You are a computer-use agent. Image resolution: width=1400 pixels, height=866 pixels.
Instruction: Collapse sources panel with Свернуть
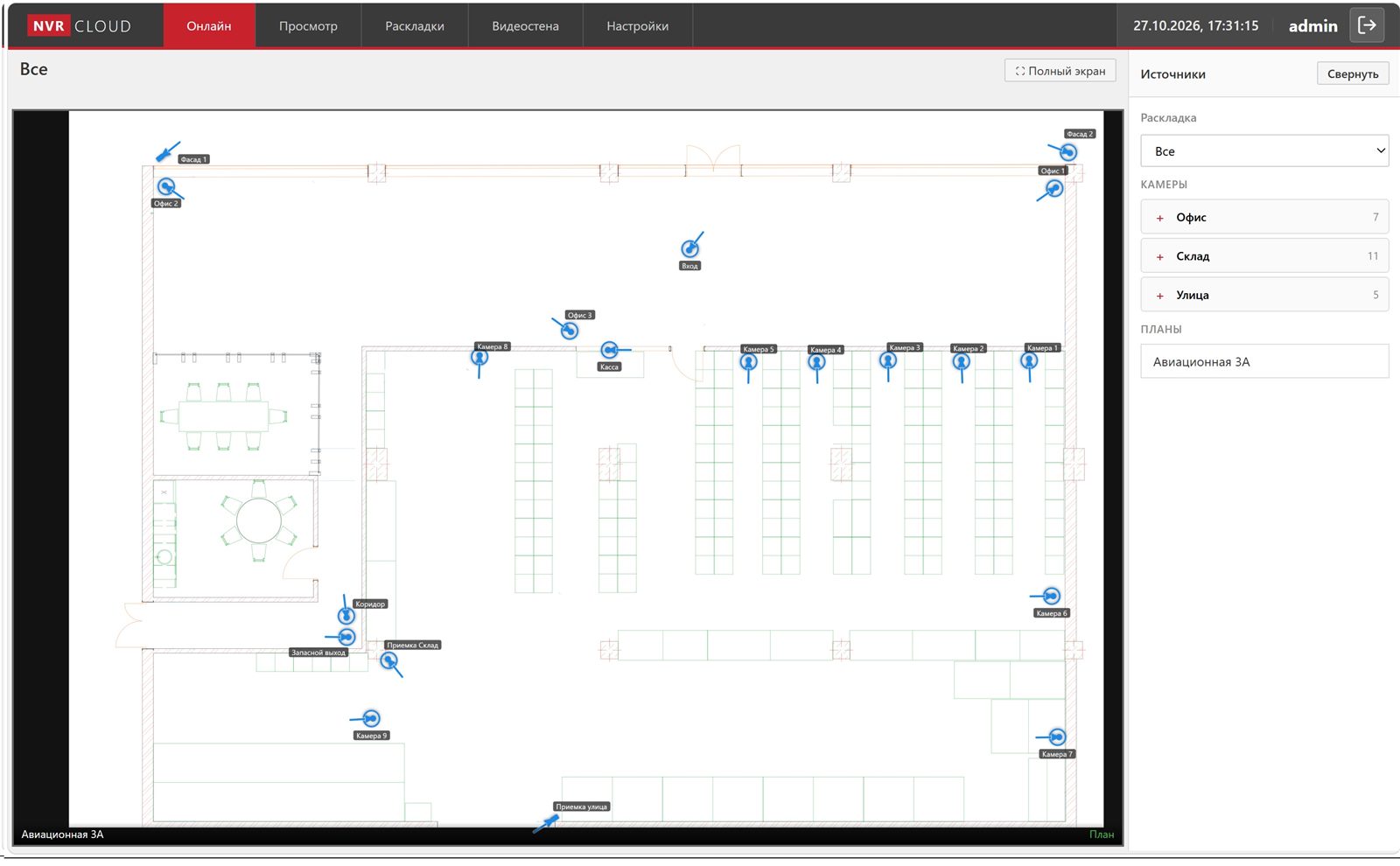(1353, 73)
